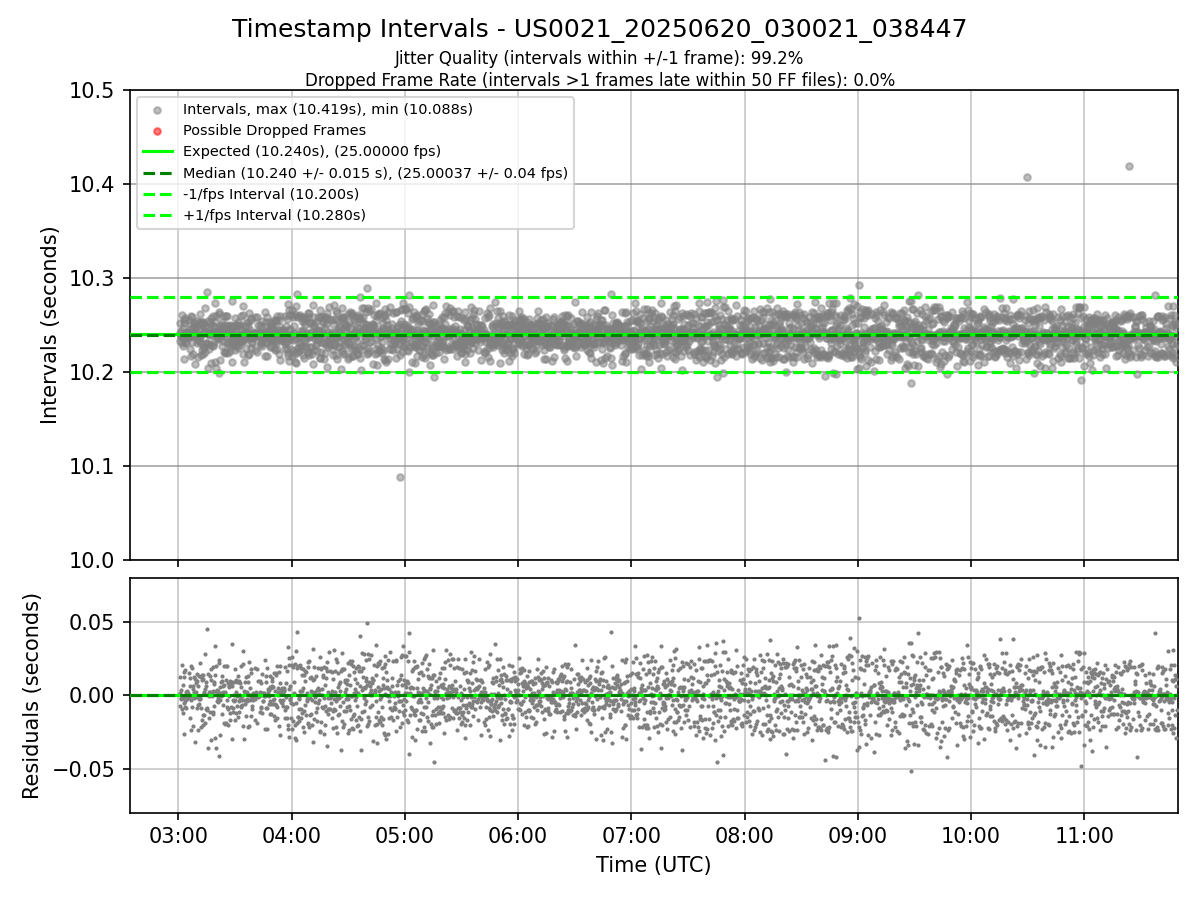Viewport: 1200px width, 900px height.
Task: Click legend entry '-1/fps Interval (10.200s)'
Action: tap(270, 194)
